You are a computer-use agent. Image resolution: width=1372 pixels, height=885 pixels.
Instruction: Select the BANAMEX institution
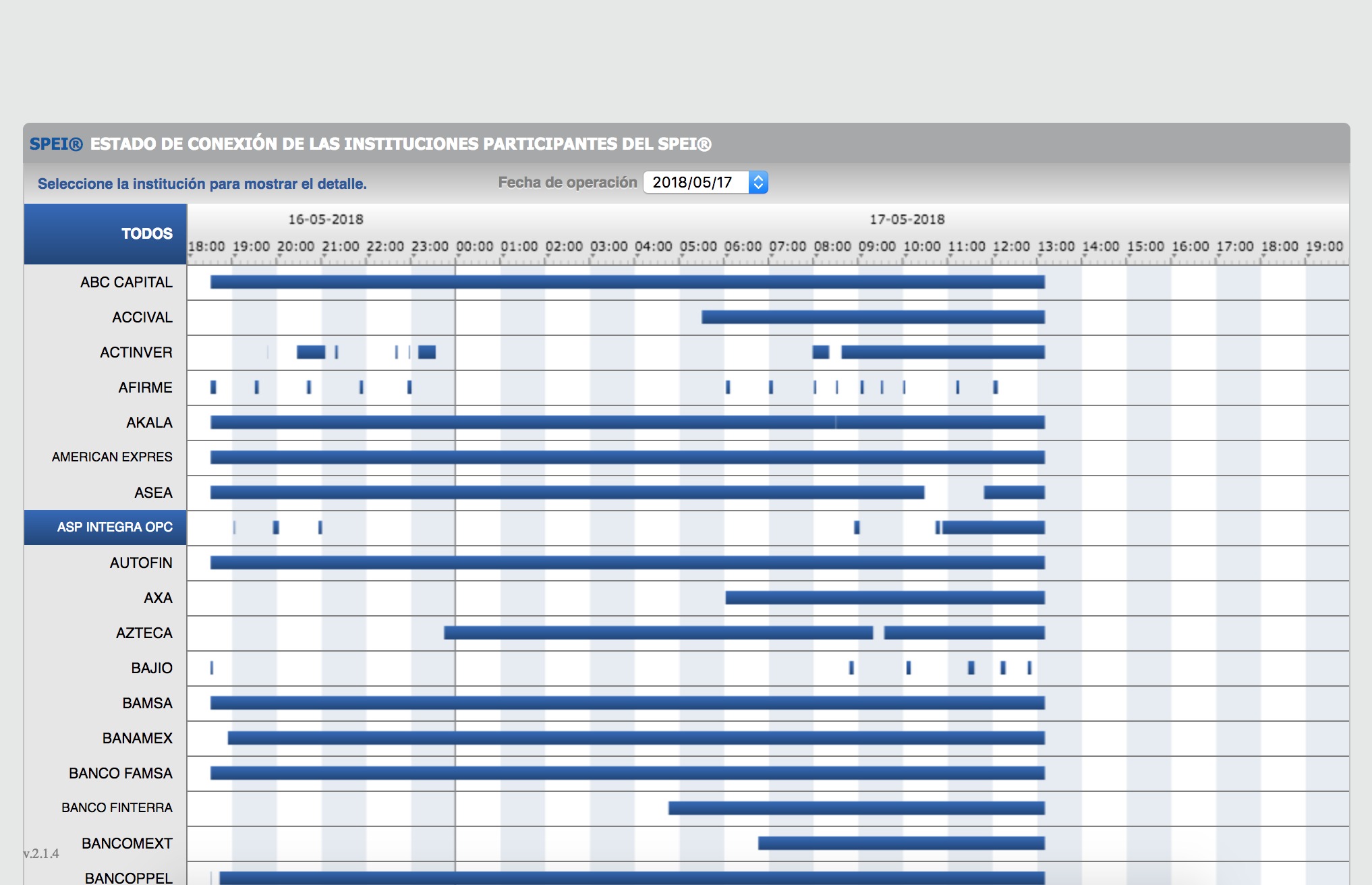click(105, 738)
